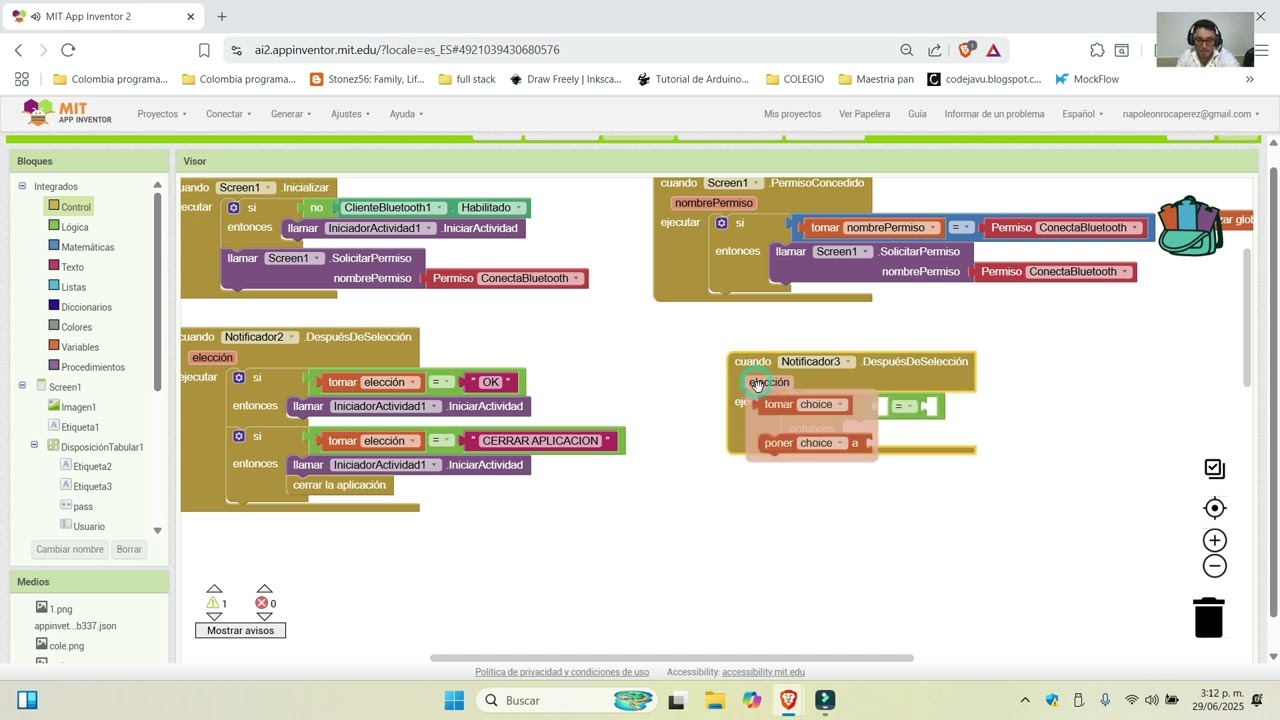Open the Ayuda menu

point(407,114)
